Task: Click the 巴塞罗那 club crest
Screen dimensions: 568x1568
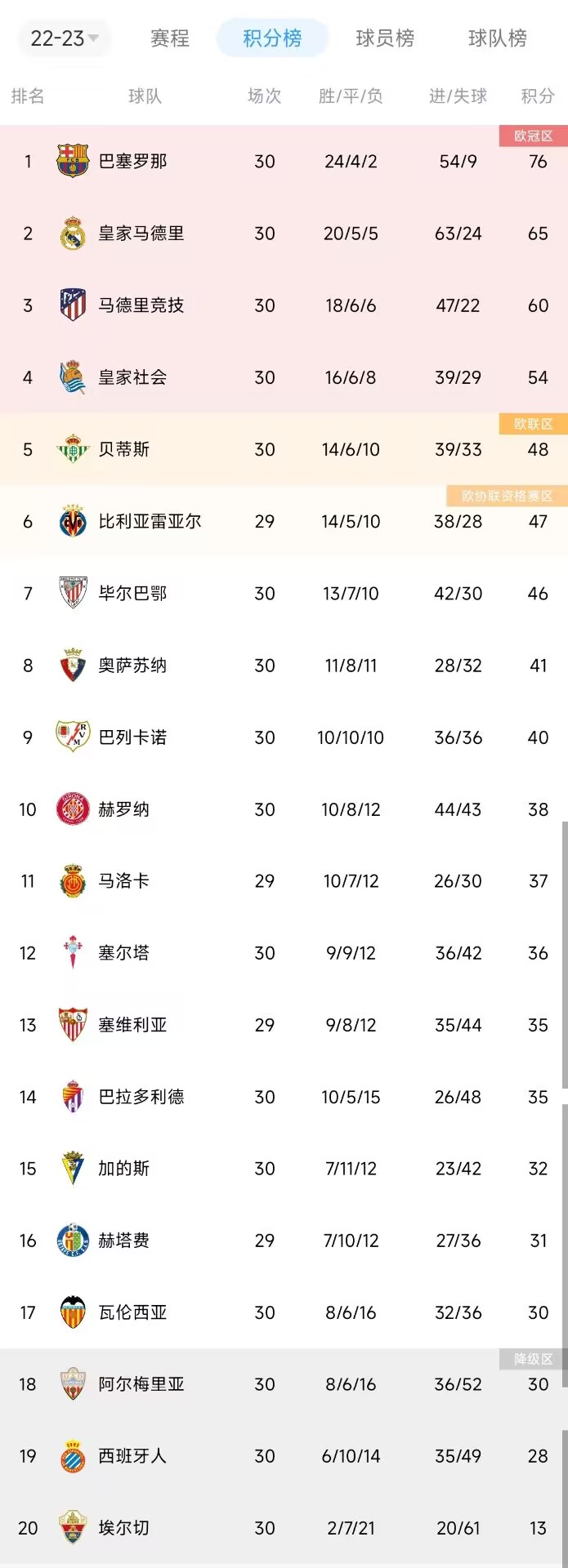Action: 73,161
